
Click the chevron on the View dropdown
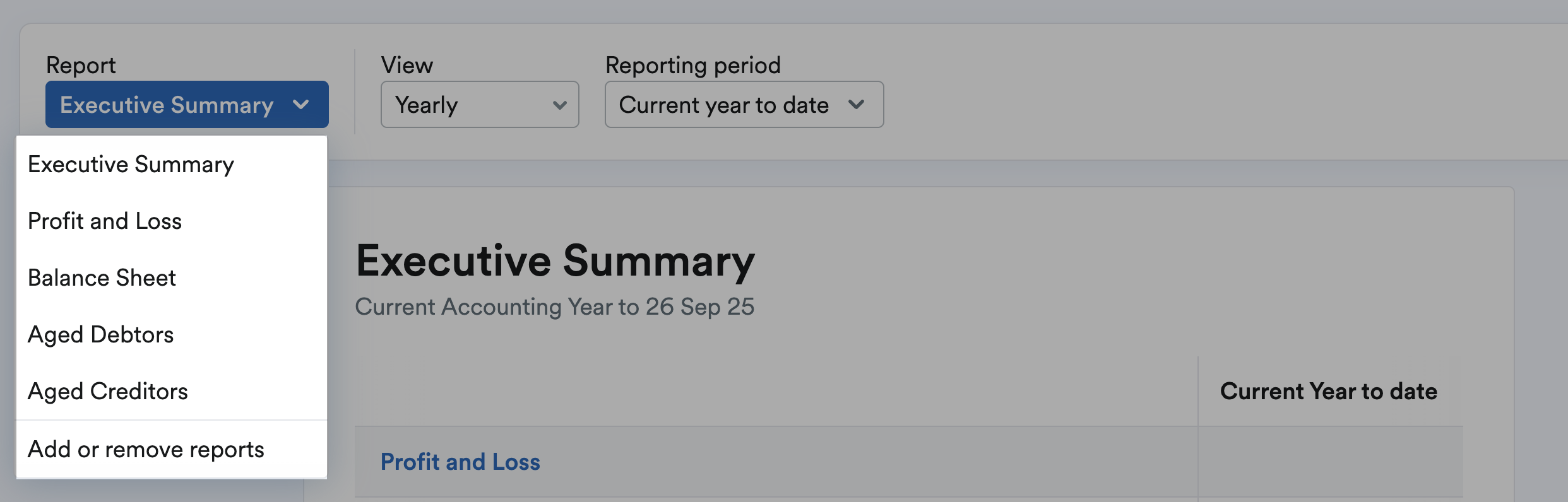point(558,105)
